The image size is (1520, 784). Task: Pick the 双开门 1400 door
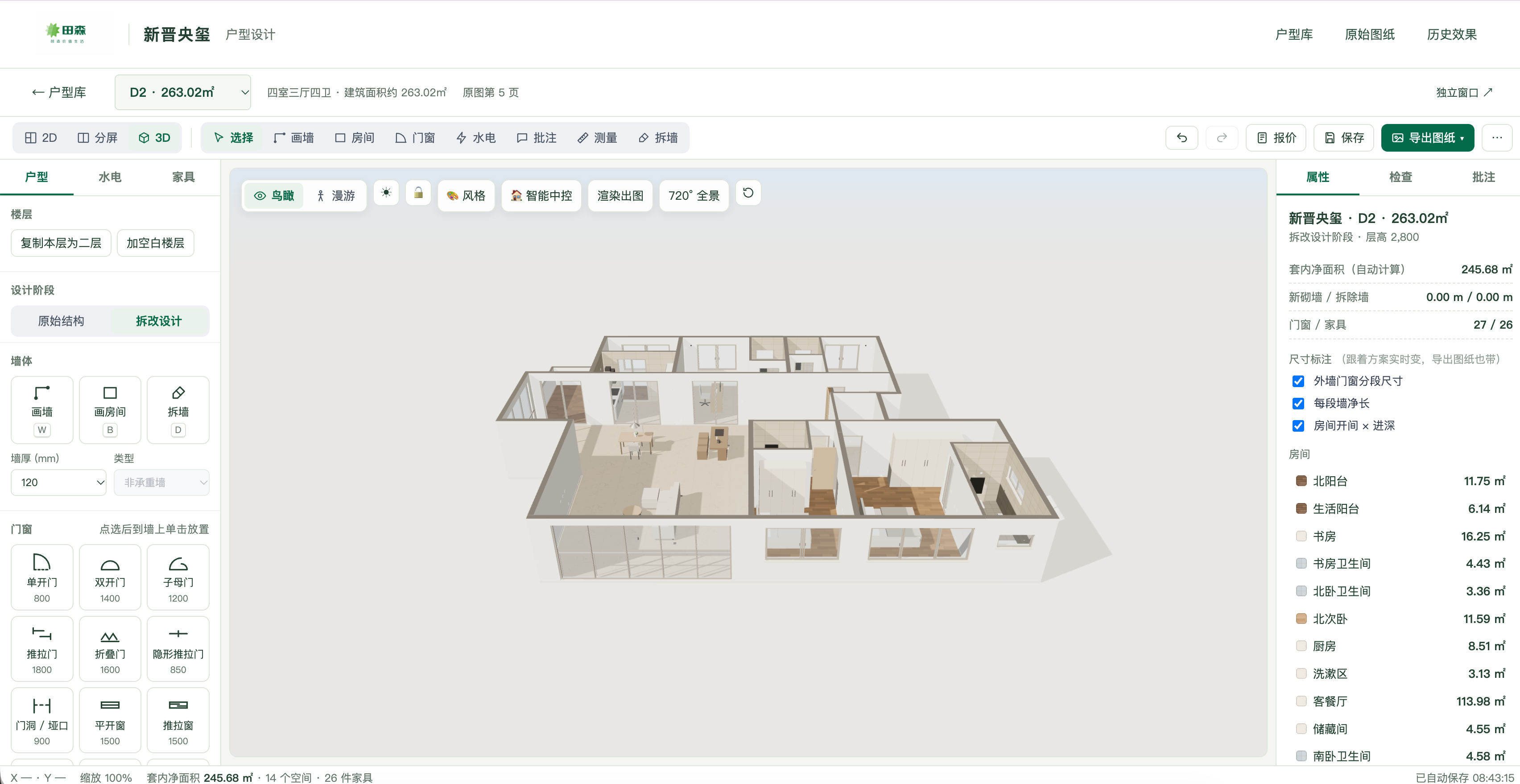[110, 578]
